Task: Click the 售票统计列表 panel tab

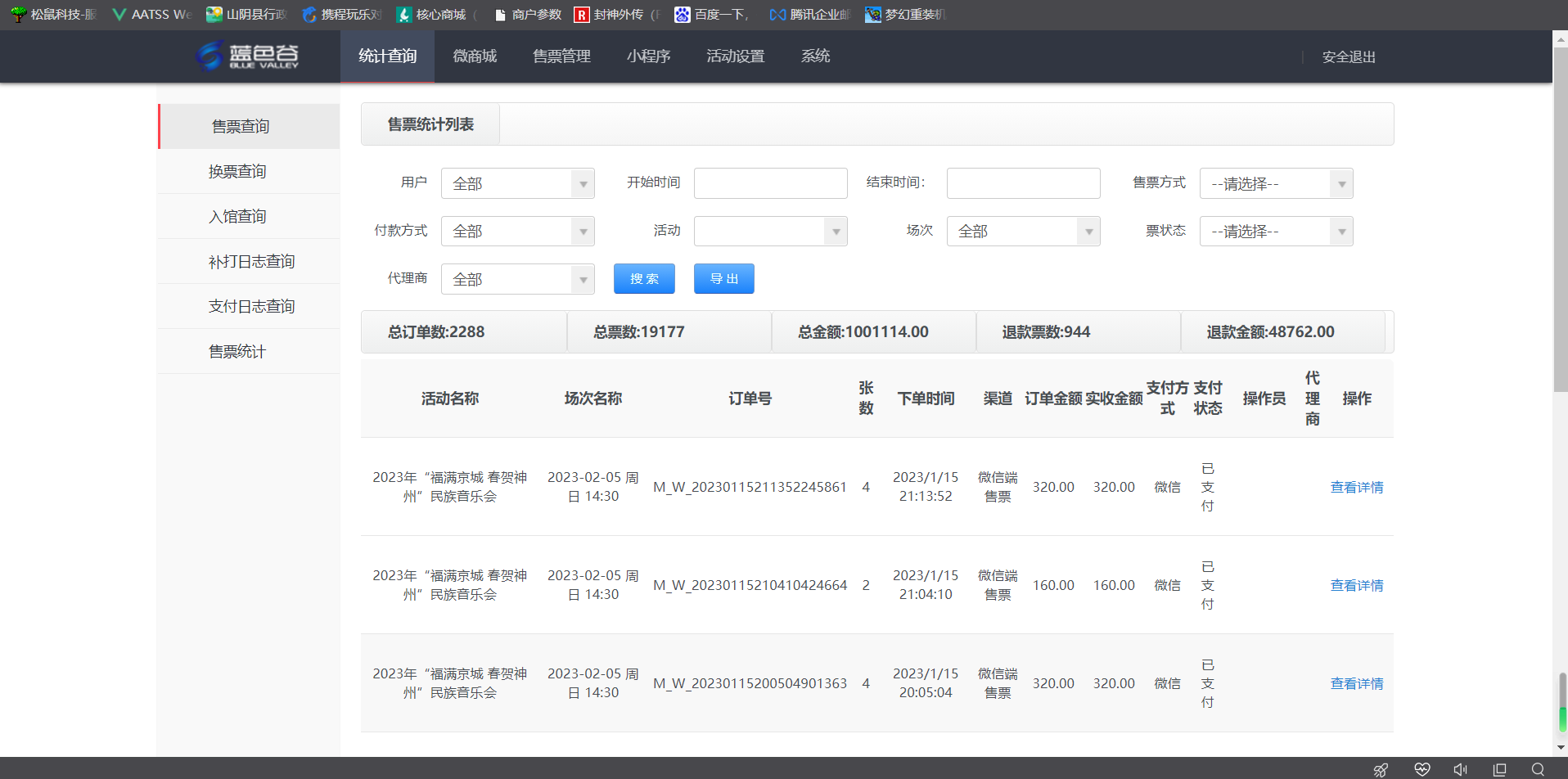Action: tap(430, 124)
